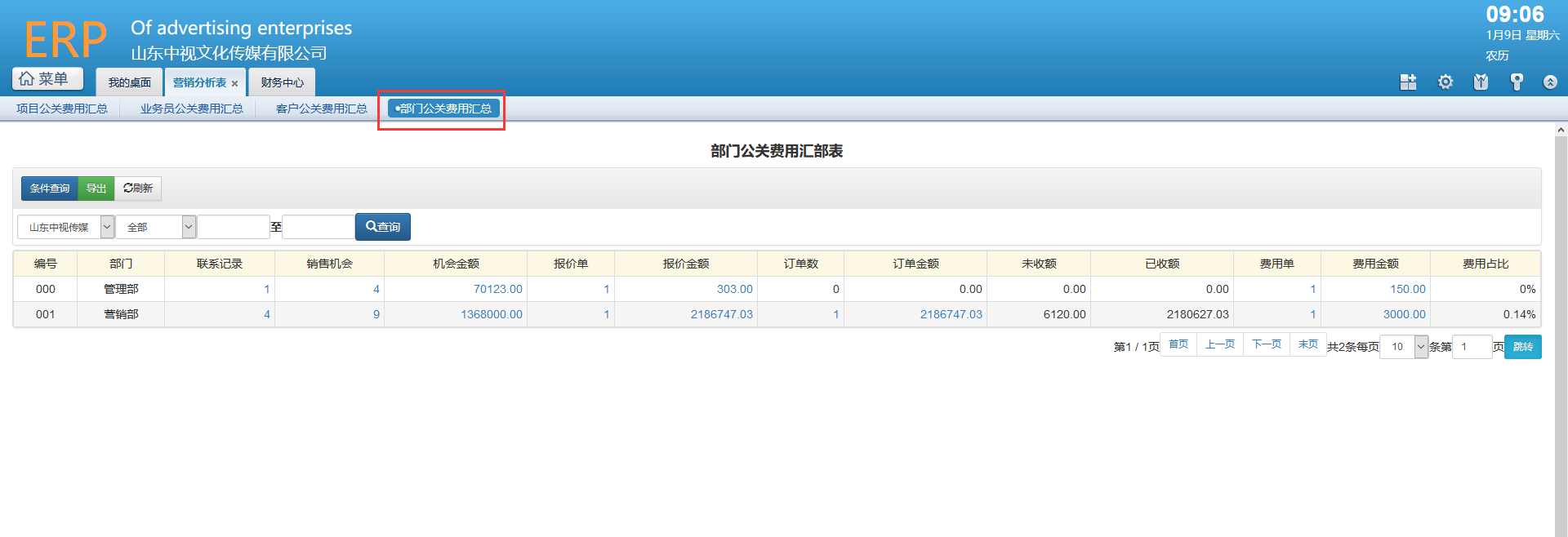Click the ERP logo
This screenshot has height=537, width=1568.
65,39
